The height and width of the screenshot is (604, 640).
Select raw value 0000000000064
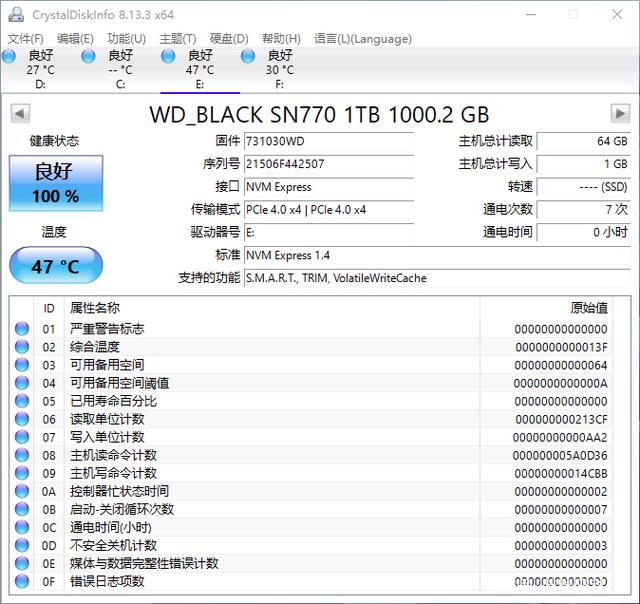[x=561, y=365]
